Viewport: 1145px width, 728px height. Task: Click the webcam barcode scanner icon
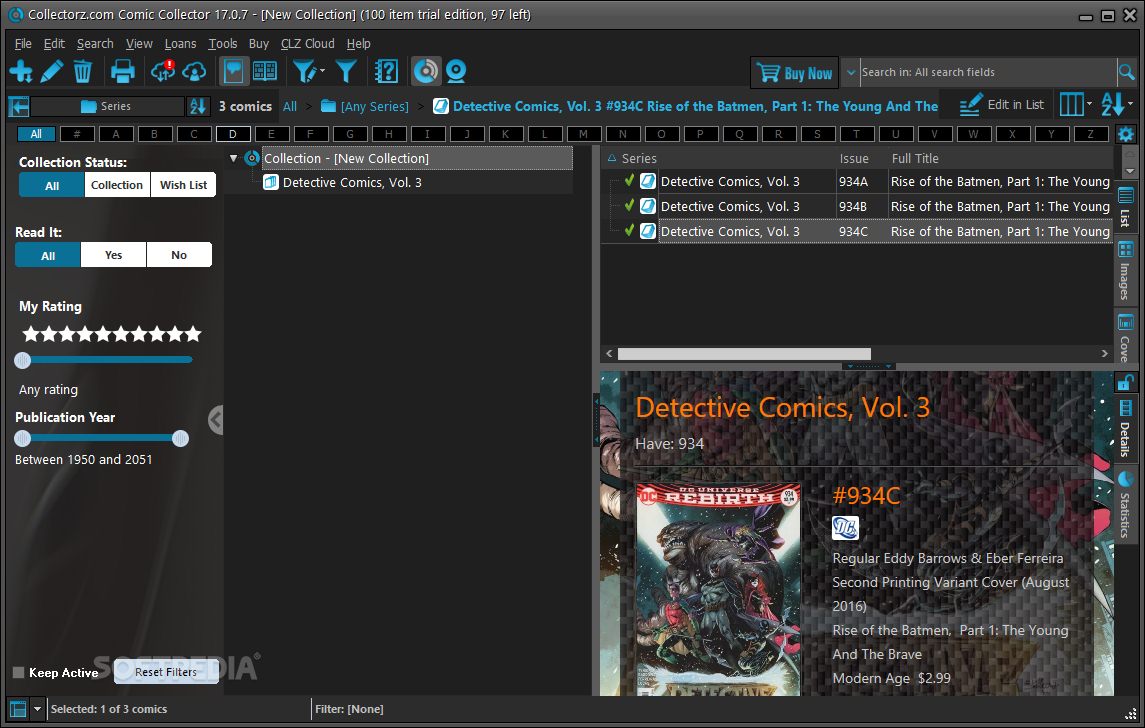click(x=456, y=72)
